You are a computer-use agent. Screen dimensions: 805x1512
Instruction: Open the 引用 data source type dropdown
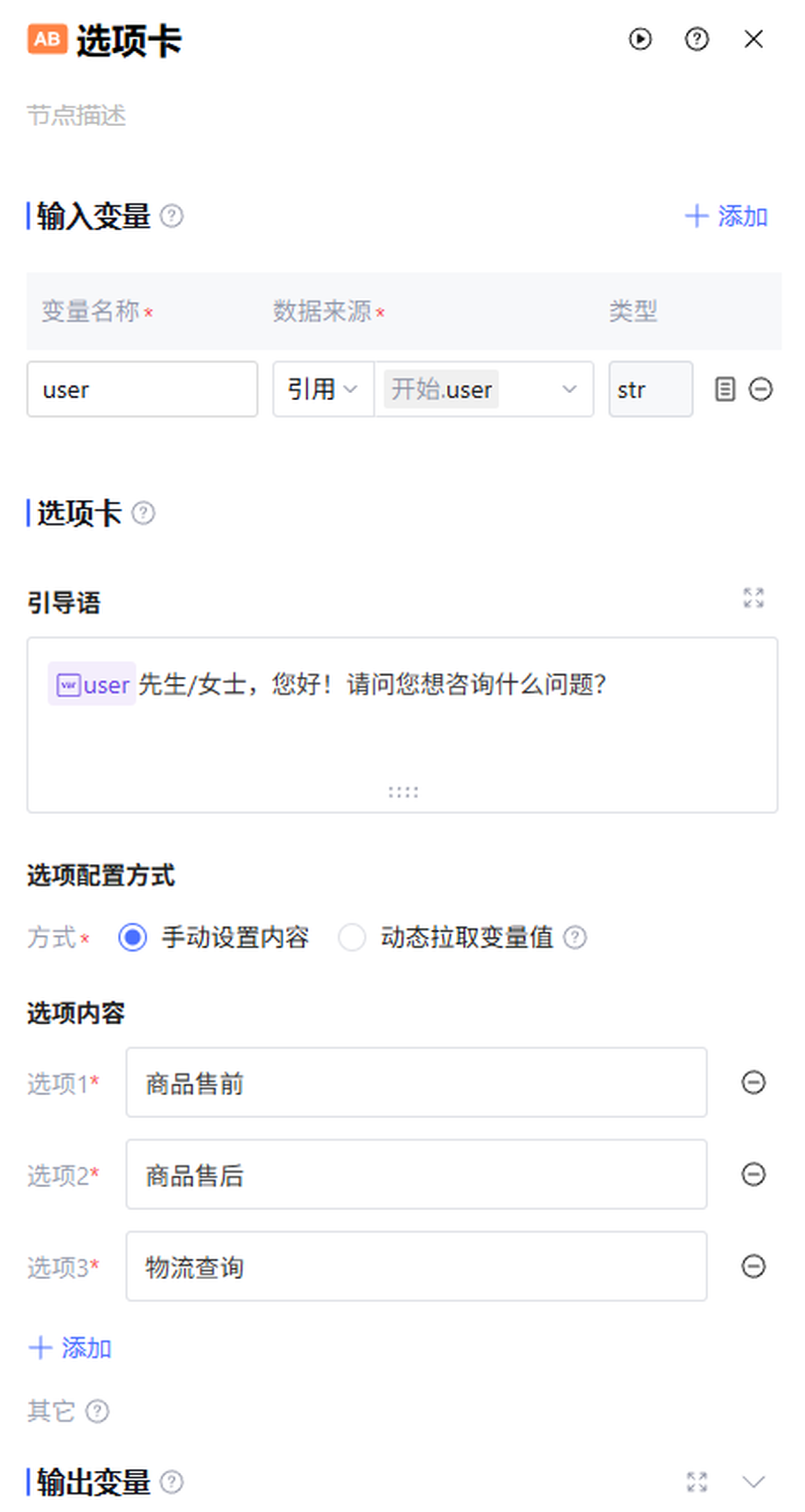coord(323,389)
